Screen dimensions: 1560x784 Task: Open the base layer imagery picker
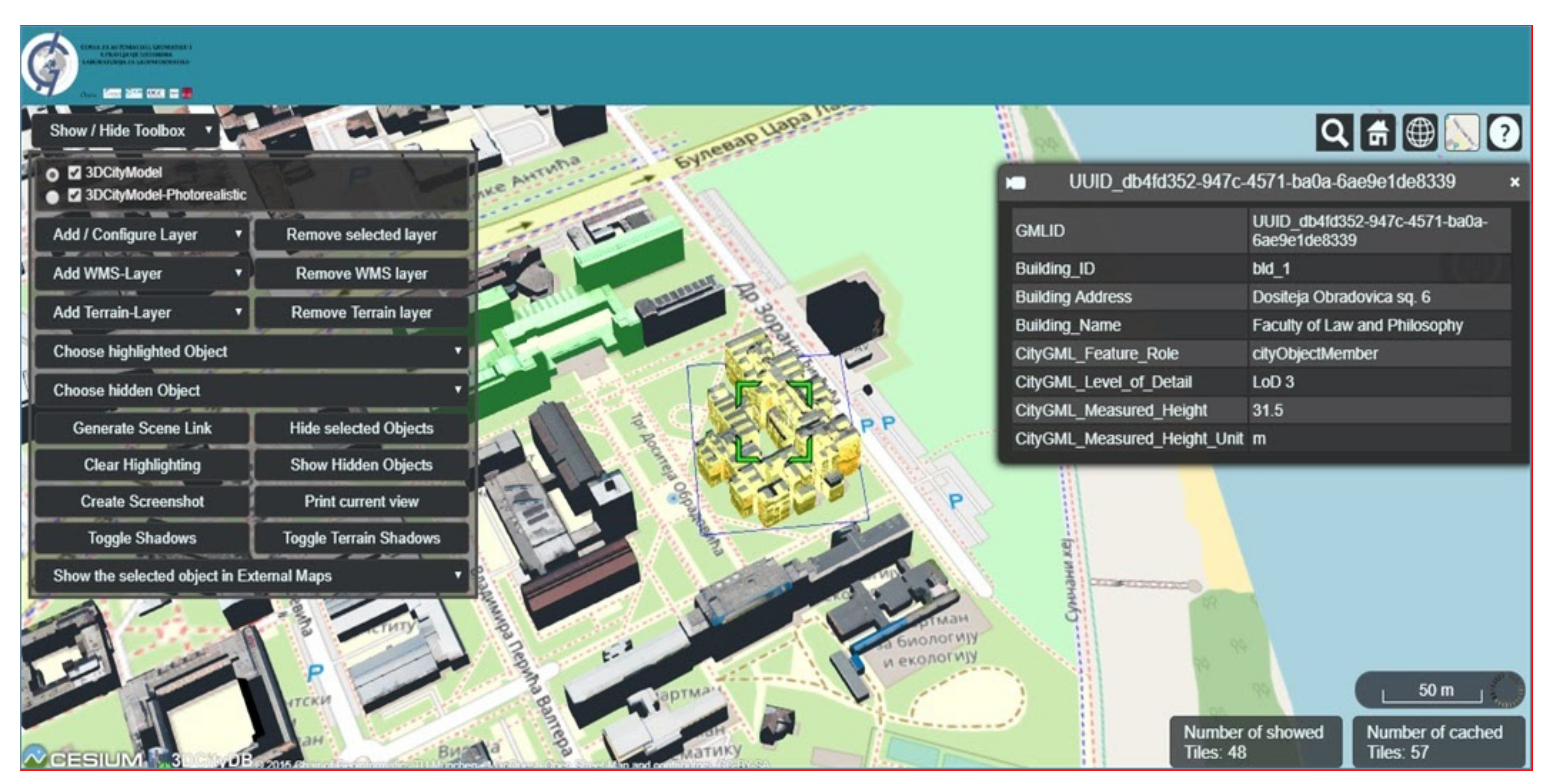tap(1462, 133)
